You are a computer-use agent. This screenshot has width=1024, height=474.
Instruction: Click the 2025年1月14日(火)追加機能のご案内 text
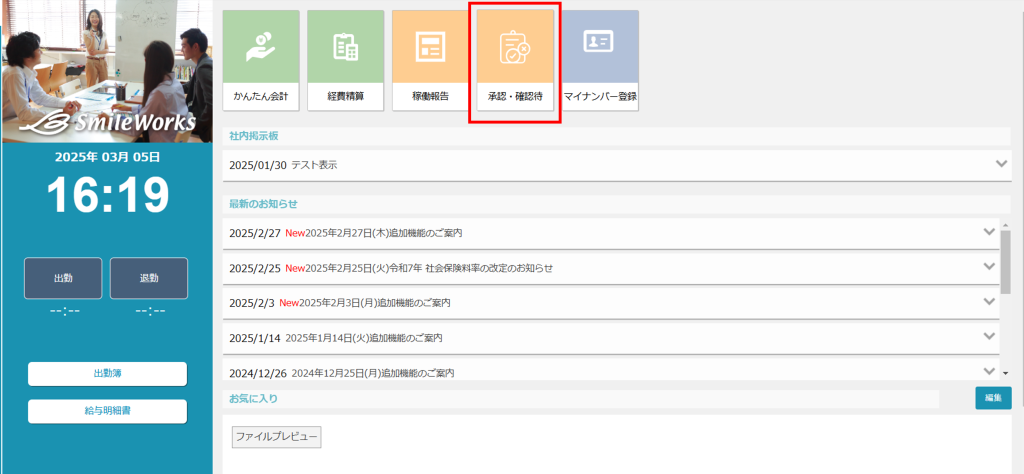364,338
